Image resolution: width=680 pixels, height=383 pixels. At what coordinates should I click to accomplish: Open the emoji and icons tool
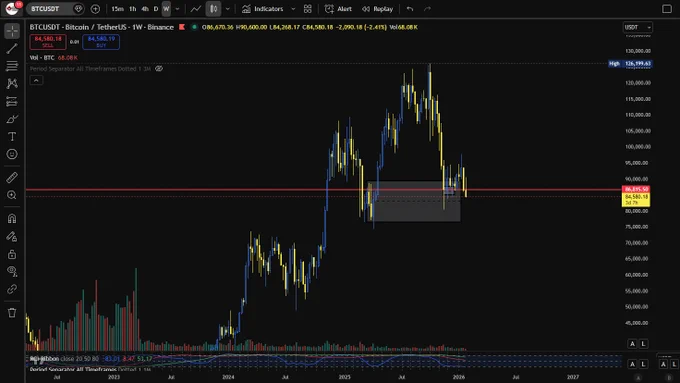(12, 154)
